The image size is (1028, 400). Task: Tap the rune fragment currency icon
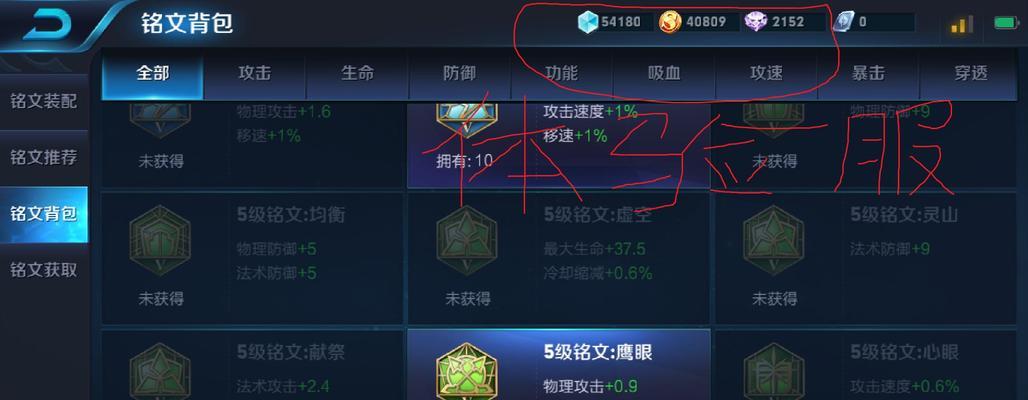click(843, 22)
